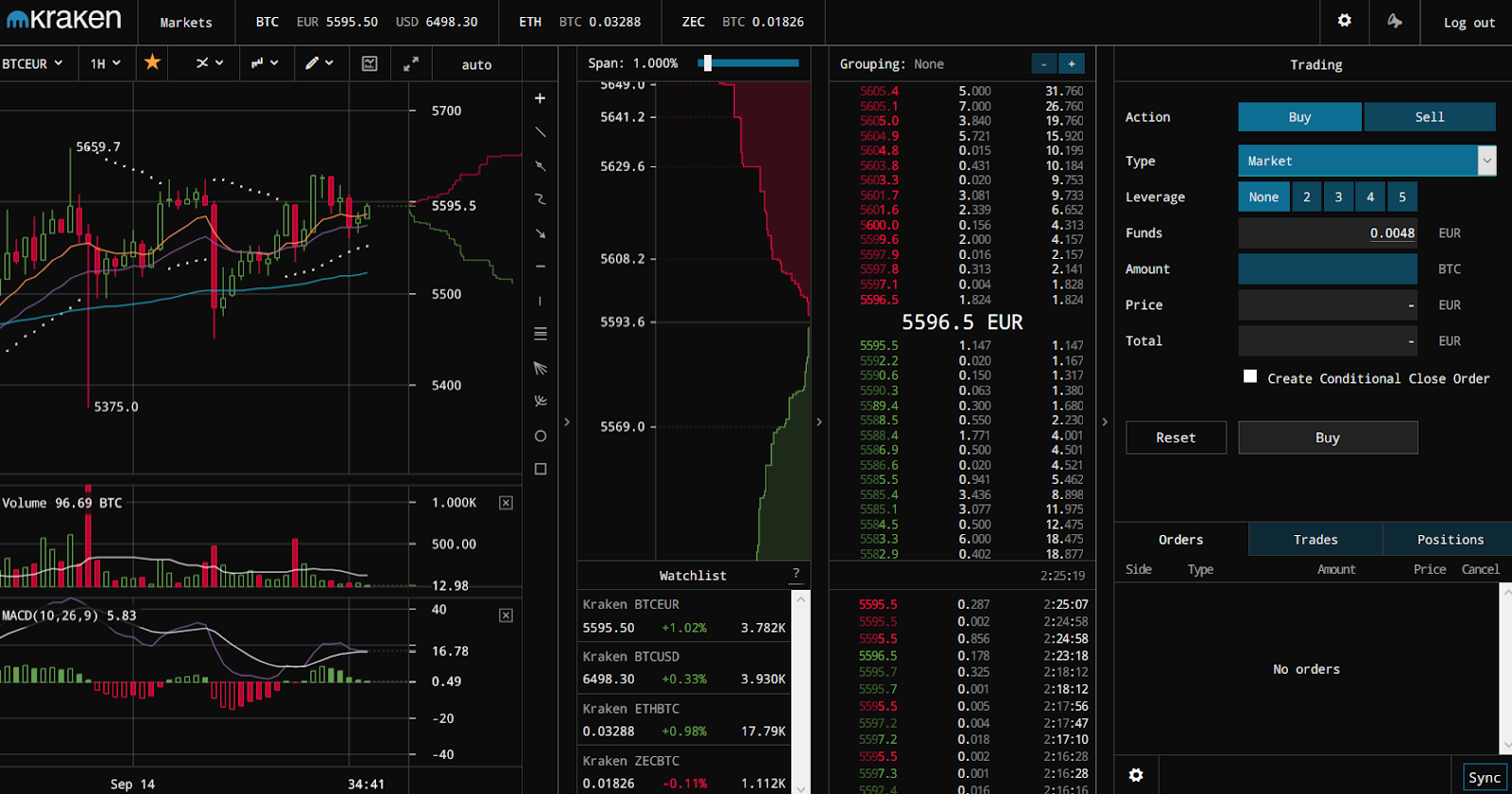
Task: Select the parallel horizontal lines tool
Action: [540, 334]
